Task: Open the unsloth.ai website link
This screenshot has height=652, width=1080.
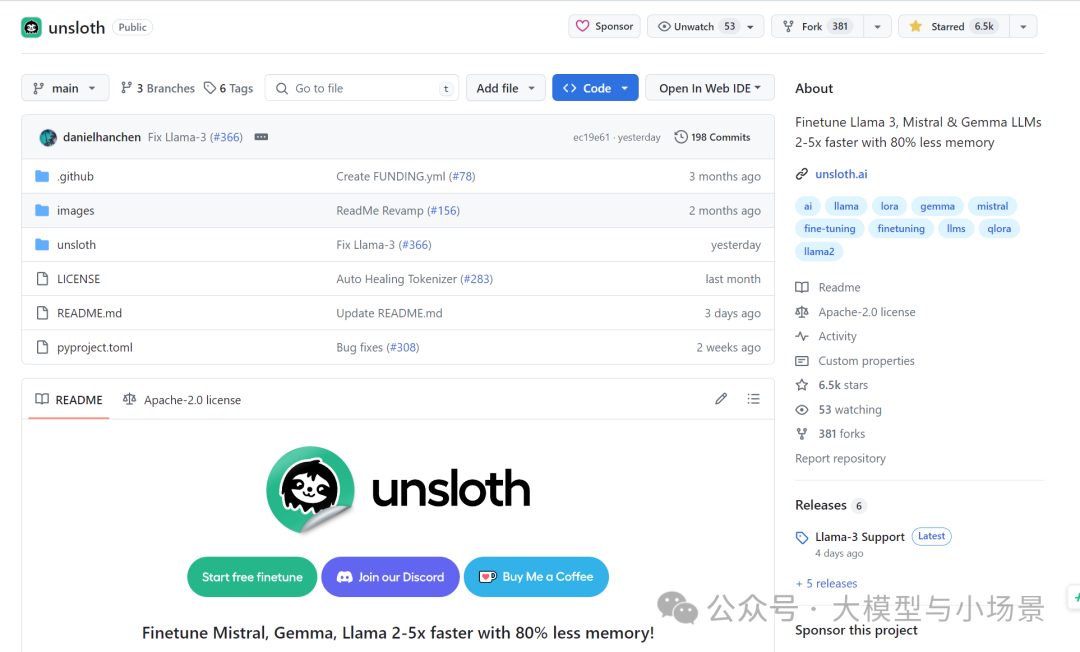Action: 841,174
